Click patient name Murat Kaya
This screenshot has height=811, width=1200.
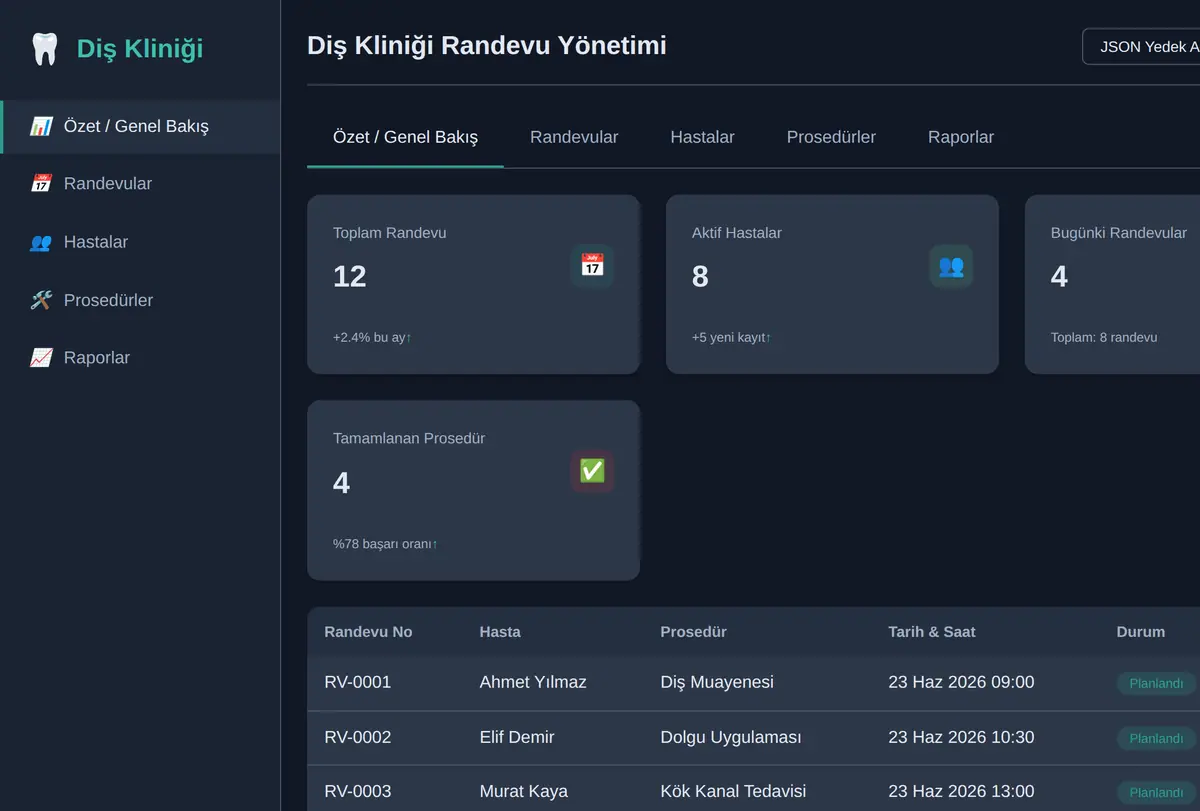524,791
